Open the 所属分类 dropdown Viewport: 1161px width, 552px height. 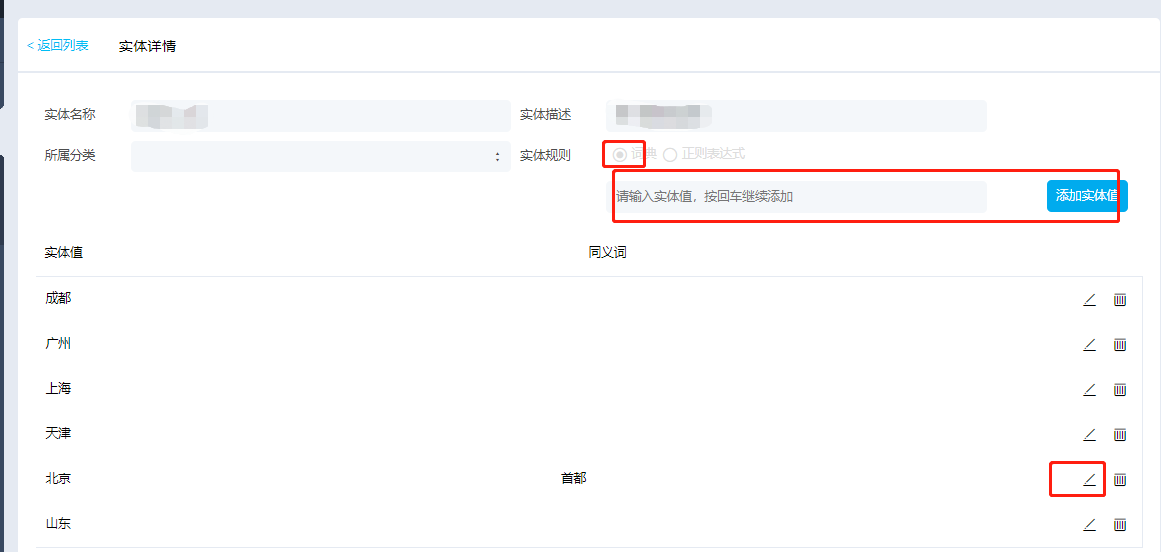coord(320,156)
